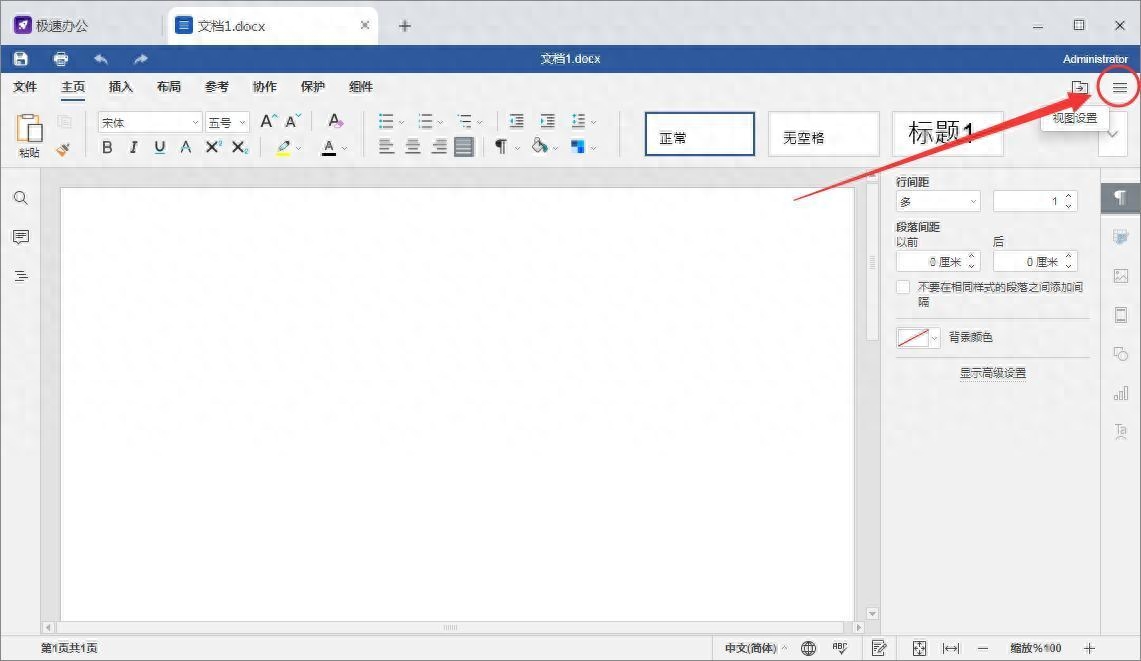Toggle track changes icon in status bar

(879, 648)
